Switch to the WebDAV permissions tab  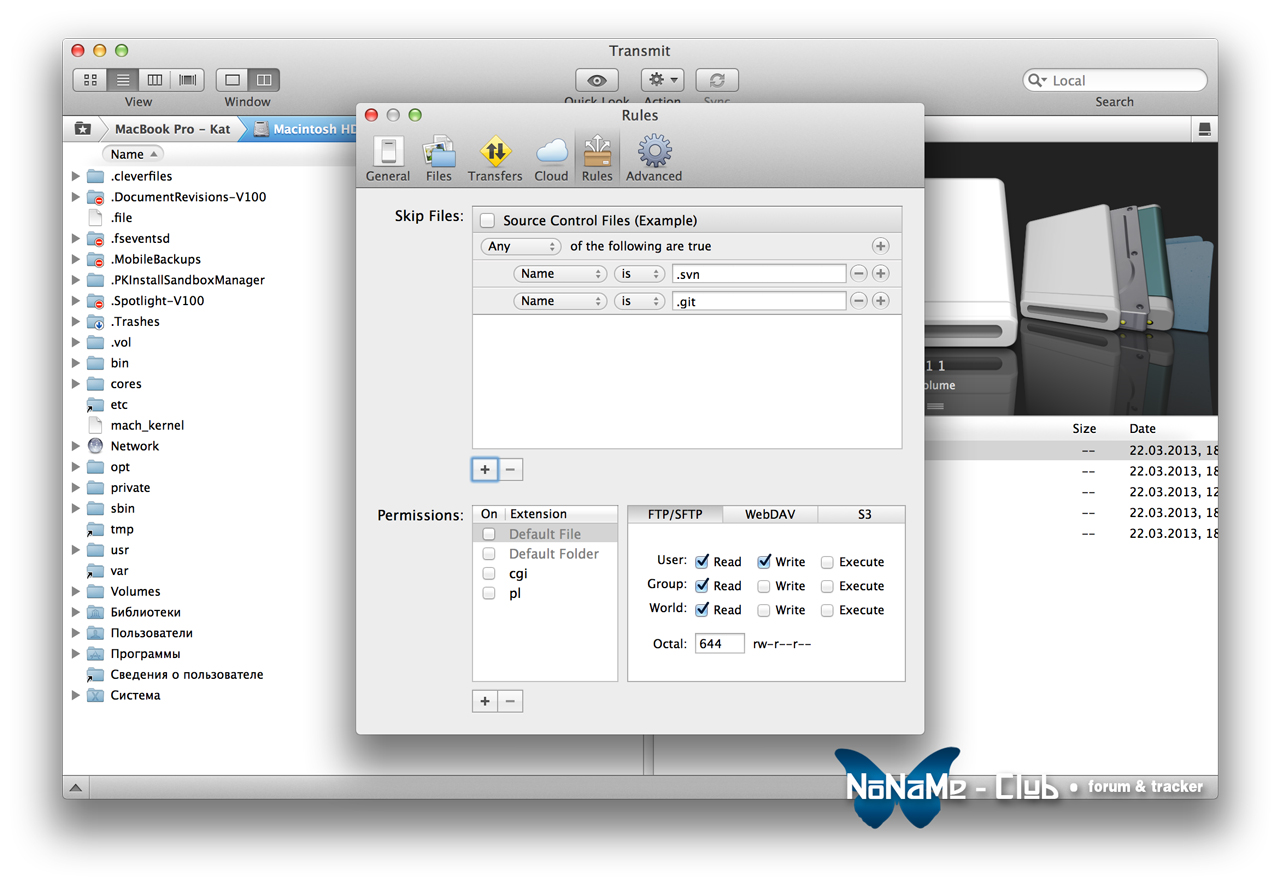pyautogui.click(x=770, y=515)
